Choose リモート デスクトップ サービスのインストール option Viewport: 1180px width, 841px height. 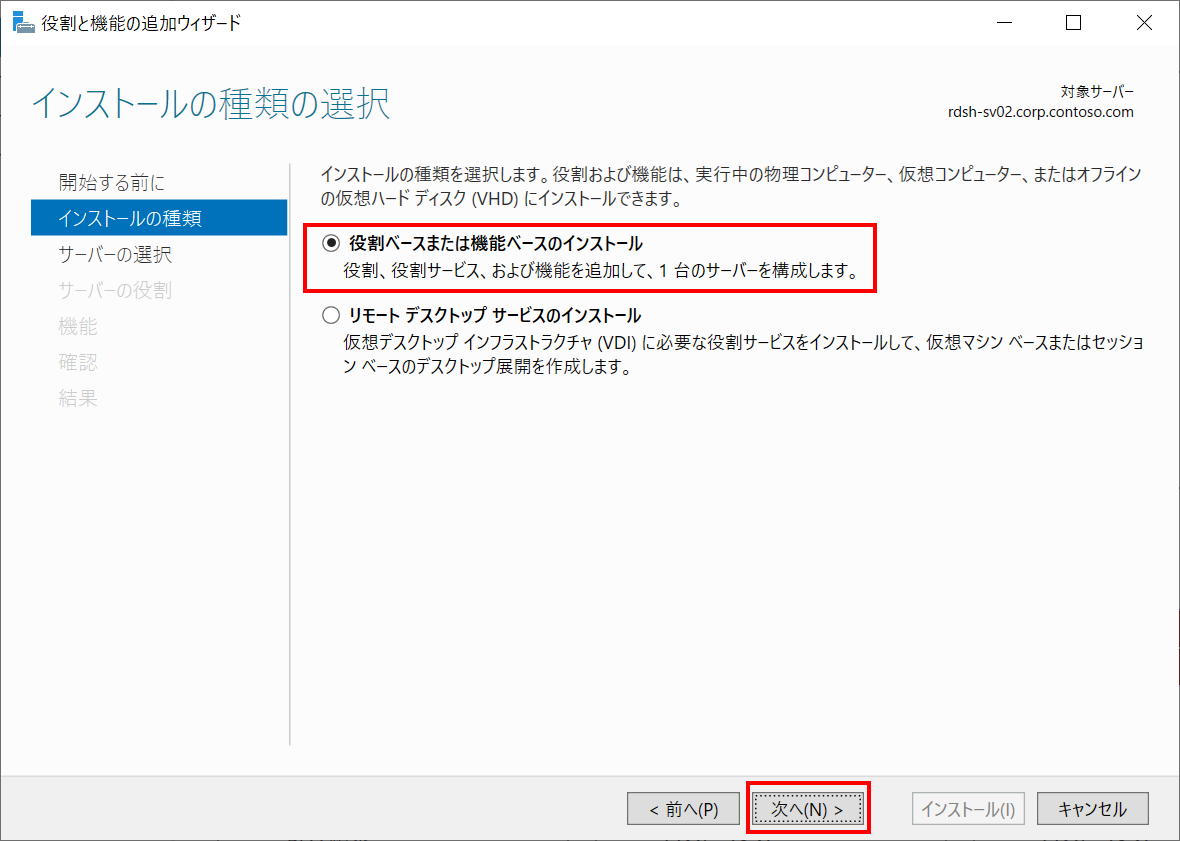click(x=330, y=315)
